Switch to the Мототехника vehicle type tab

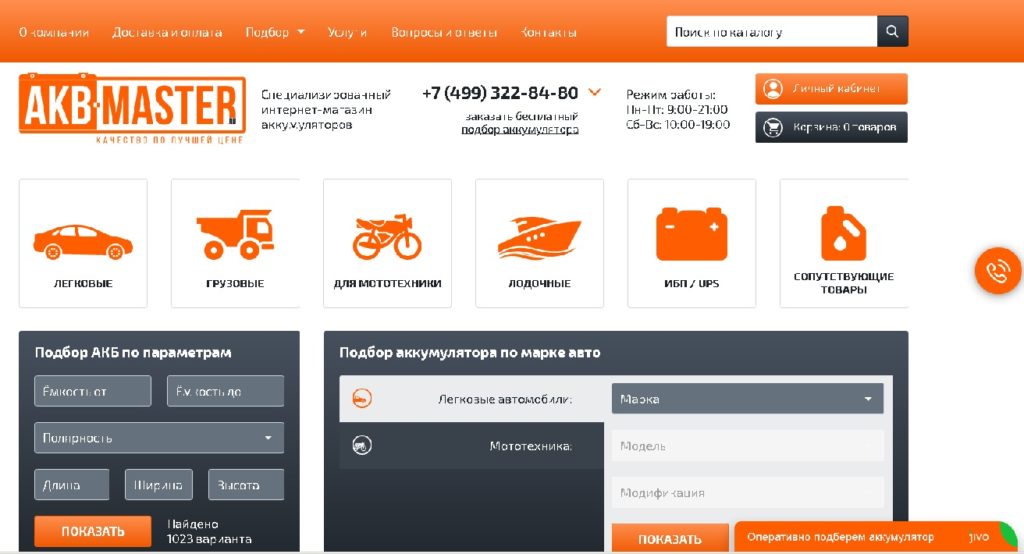coord(472,446)
